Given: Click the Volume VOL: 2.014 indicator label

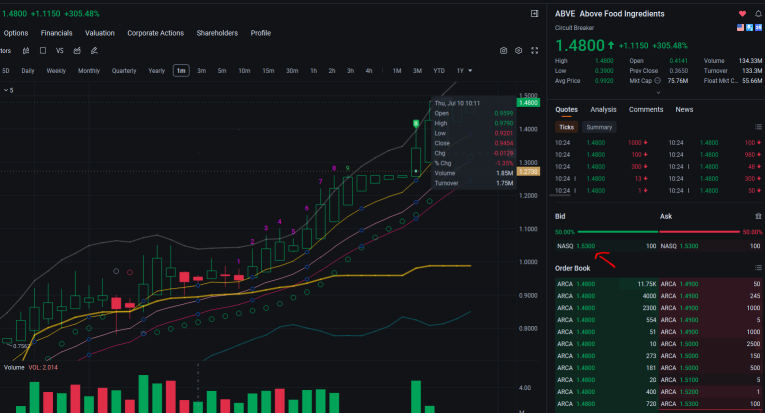Looking at the screenshot, I should click(x=31, y=367).
